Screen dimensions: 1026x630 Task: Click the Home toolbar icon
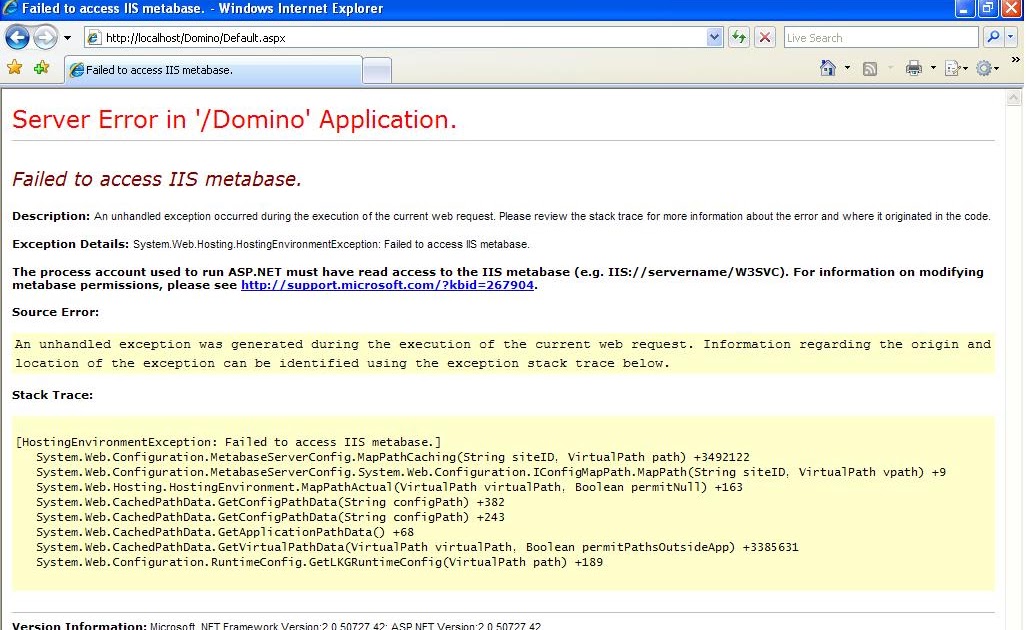(828, 68)
